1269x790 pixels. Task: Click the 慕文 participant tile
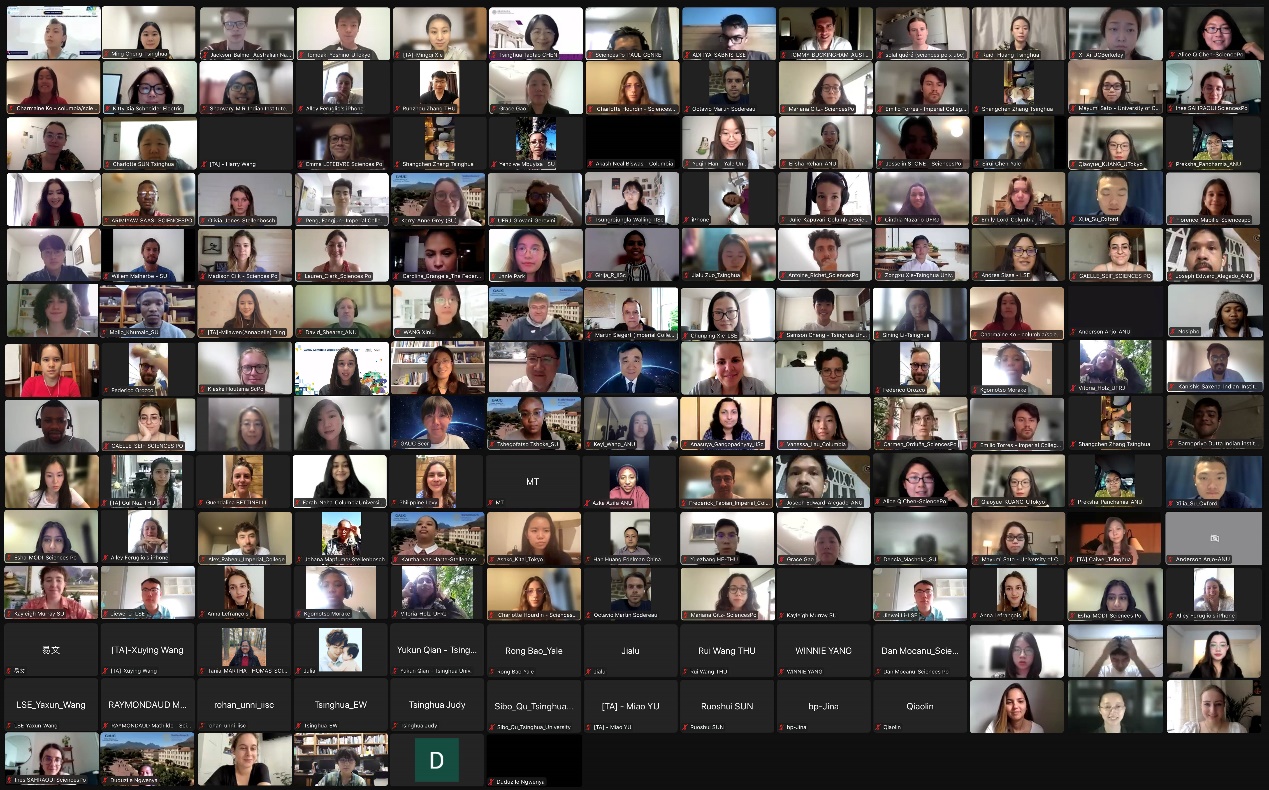point(51,649)
